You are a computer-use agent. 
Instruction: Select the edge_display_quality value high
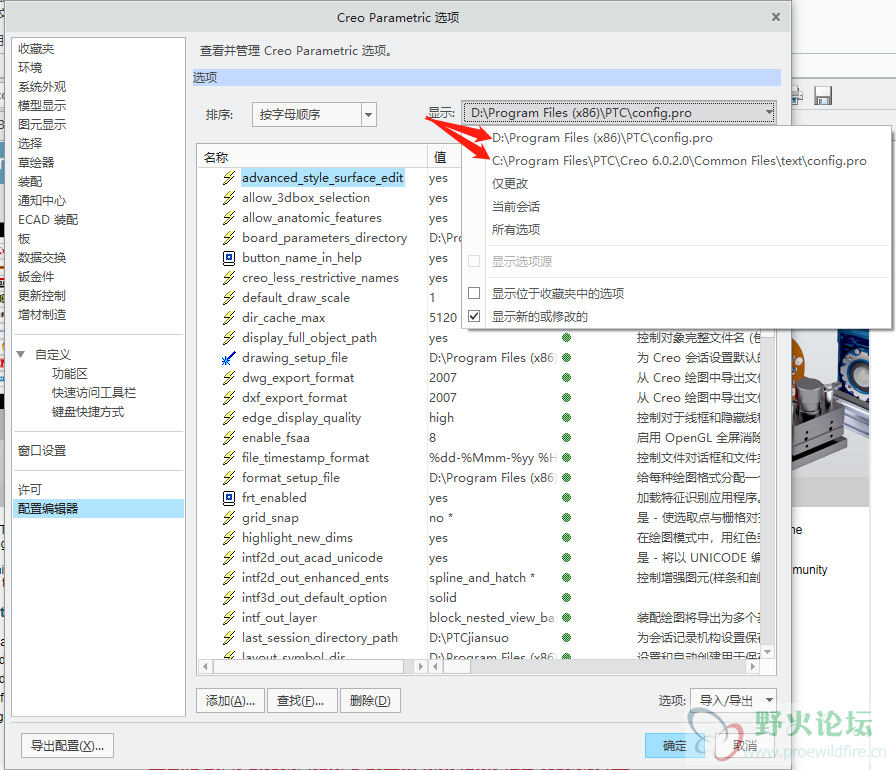(x=441, y=418)
